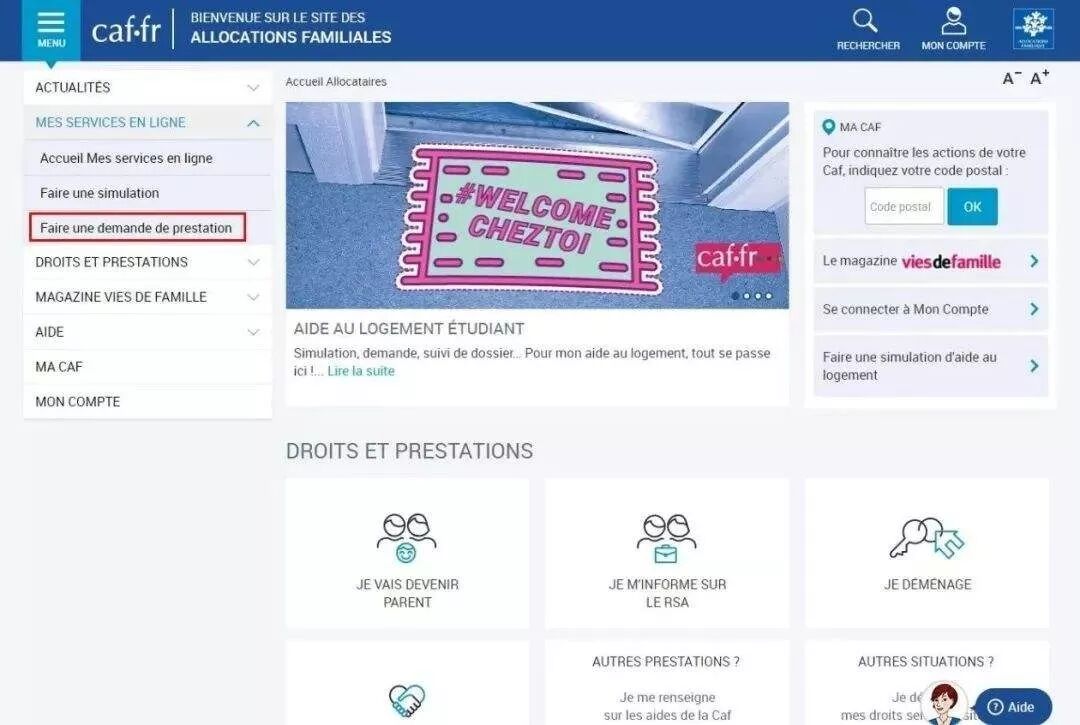Click the Code postal input field
1080x725 pixels.
[904, 207]
